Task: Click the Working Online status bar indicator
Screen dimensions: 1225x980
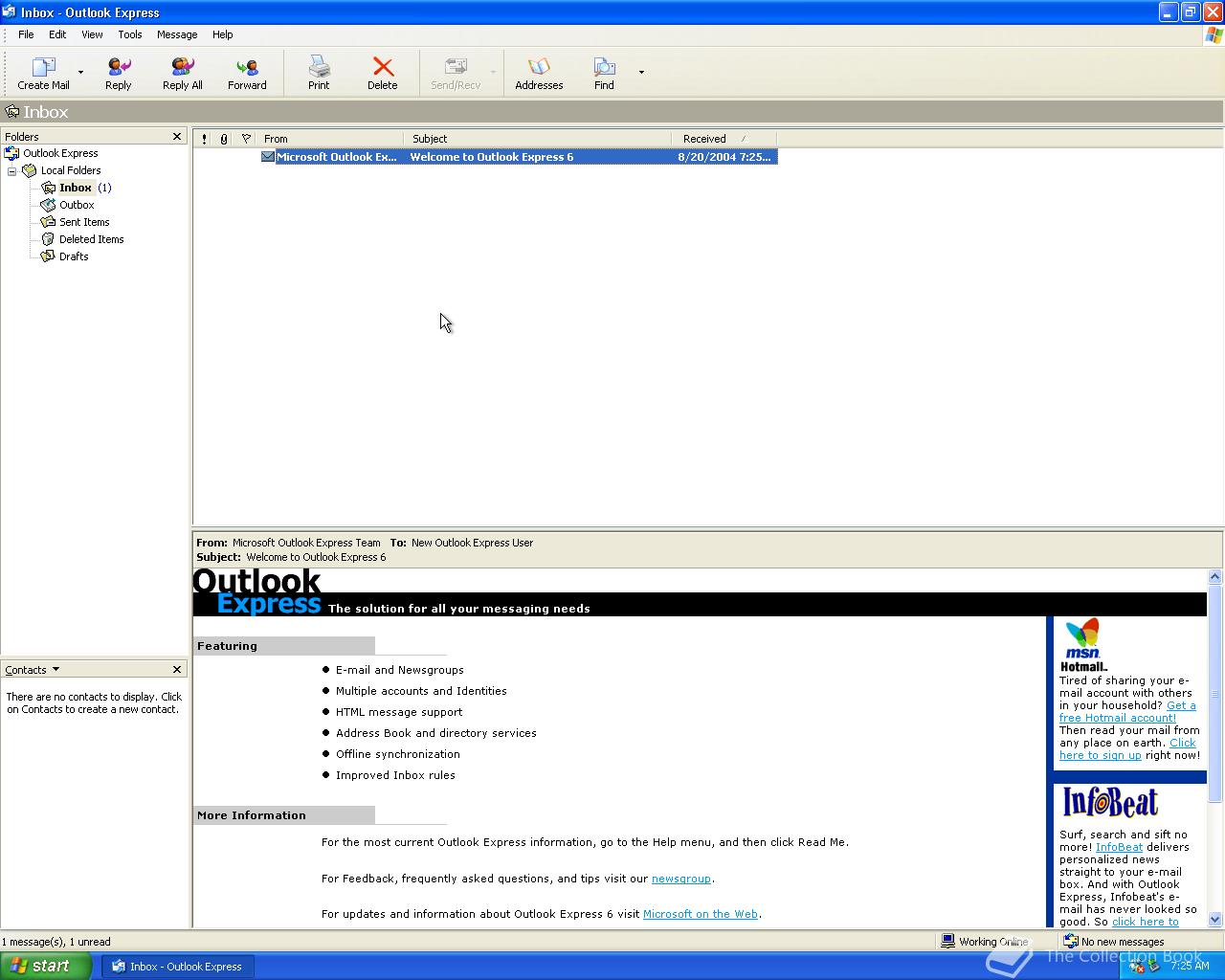Action: pyautogui.click(x=986, y=942)
